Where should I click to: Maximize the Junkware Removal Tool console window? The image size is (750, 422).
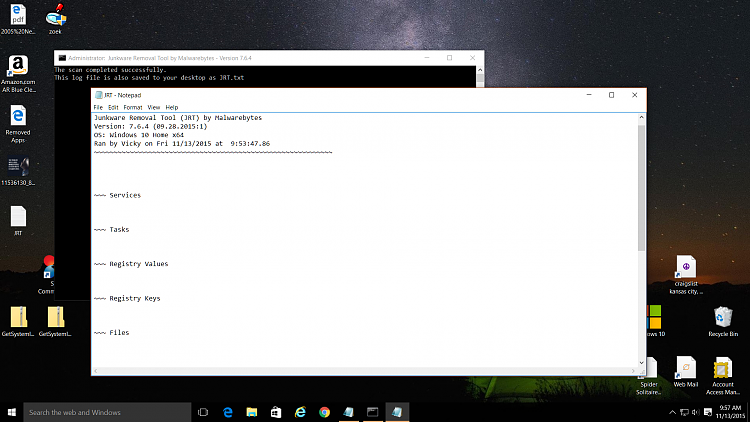click(x=450, y=58)
